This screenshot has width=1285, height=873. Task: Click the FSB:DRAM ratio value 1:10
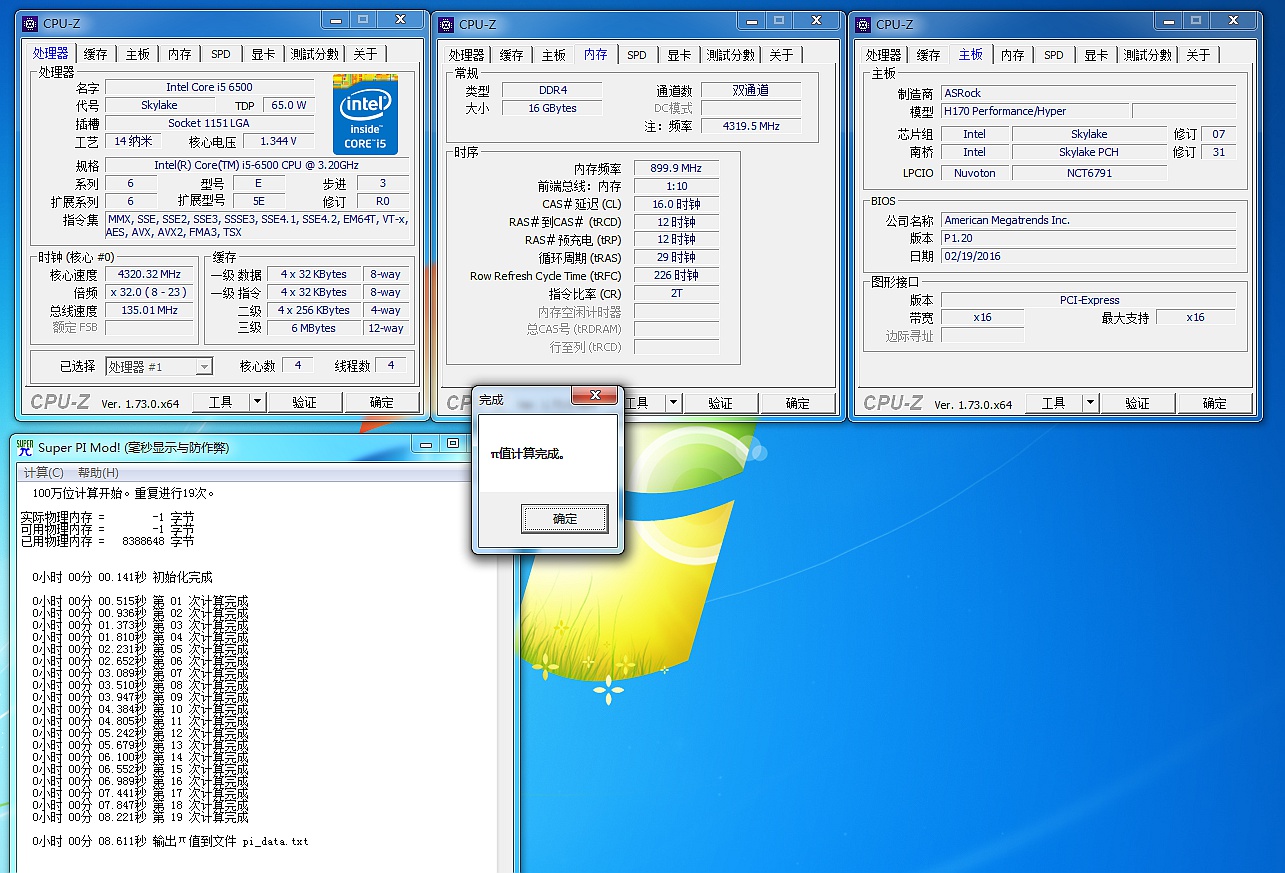[x=676, y=187]
